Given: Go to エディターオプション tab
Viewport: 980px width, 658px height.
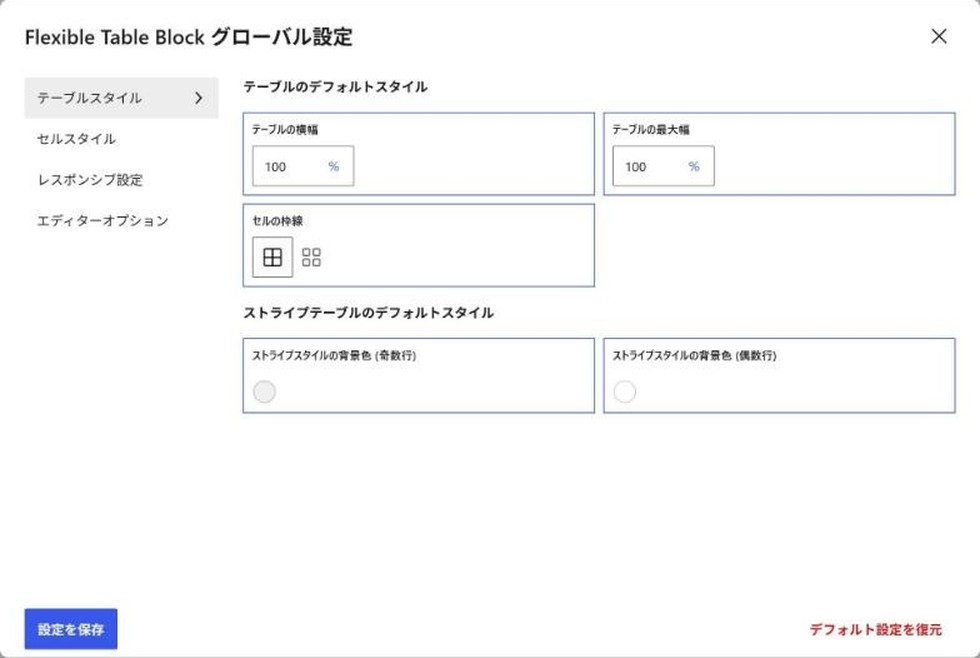Looking at the screenshot, I should click(103, 221).
